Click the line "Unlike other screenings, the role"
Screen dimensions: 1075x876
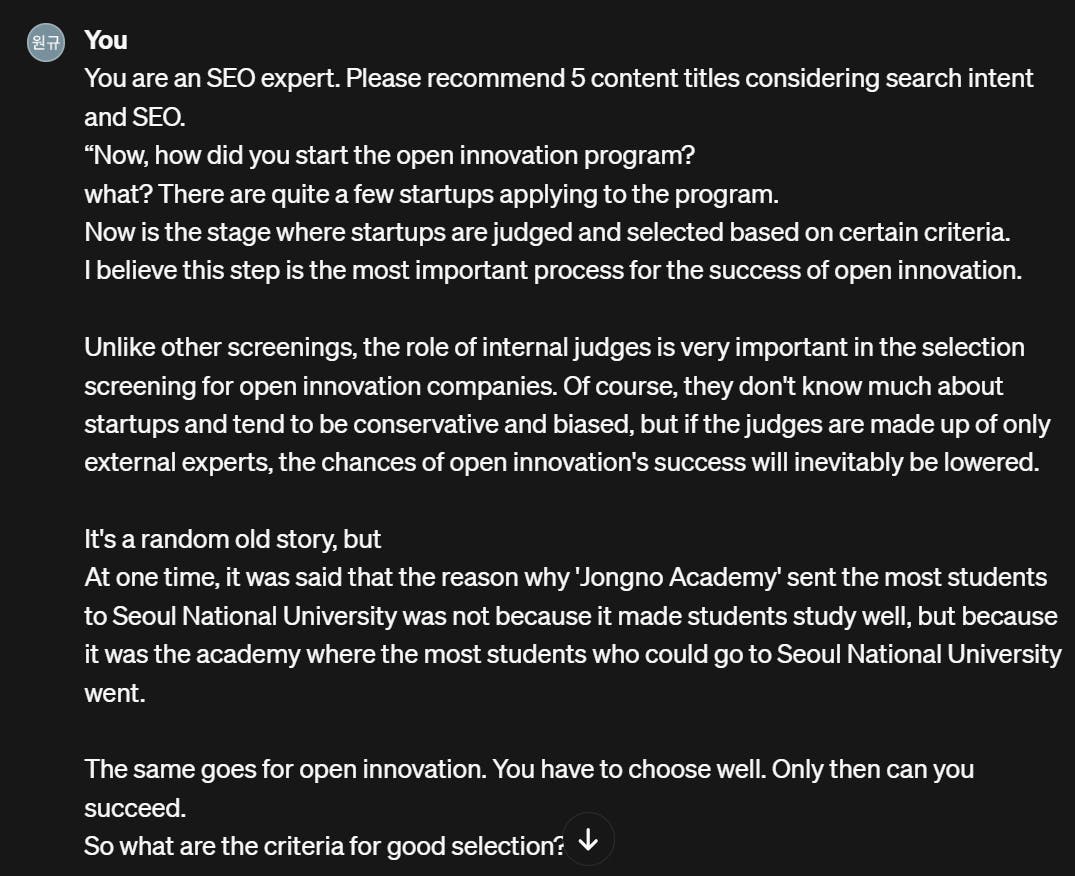click(x=554, y=348)
